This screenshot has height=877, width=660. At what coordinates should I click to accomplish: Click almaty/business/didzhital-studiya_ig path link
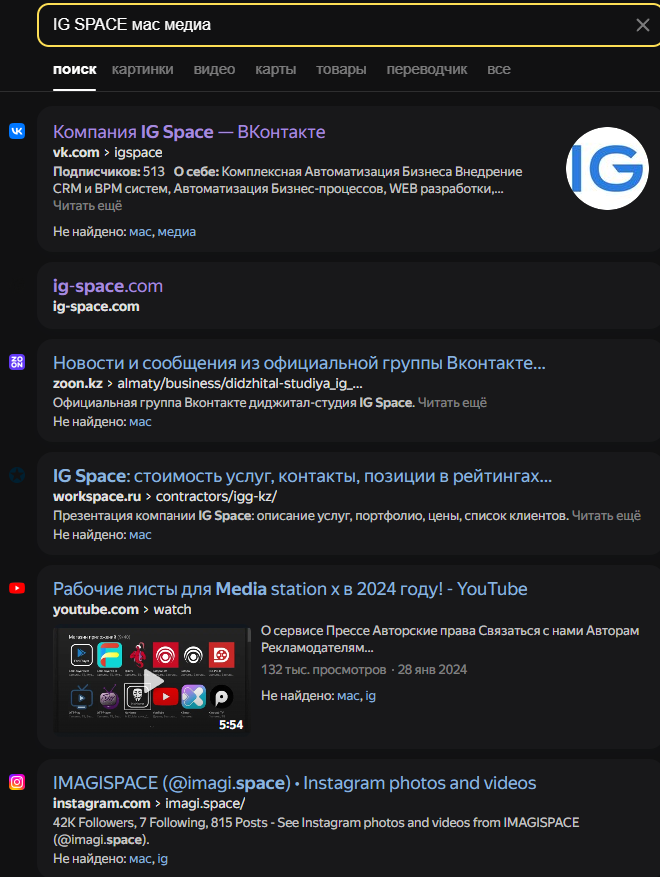240,384
